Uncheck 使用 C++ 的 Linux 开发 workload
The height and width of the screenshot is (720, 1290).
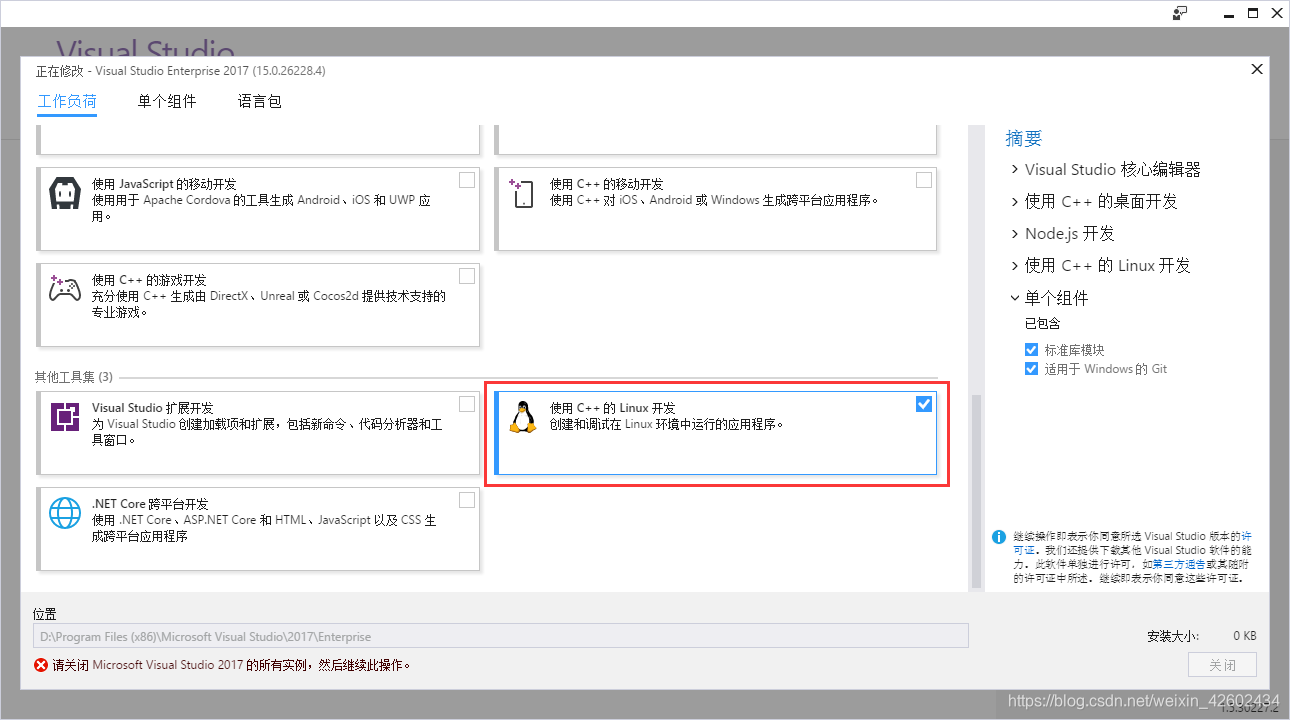tap(924, 404)
